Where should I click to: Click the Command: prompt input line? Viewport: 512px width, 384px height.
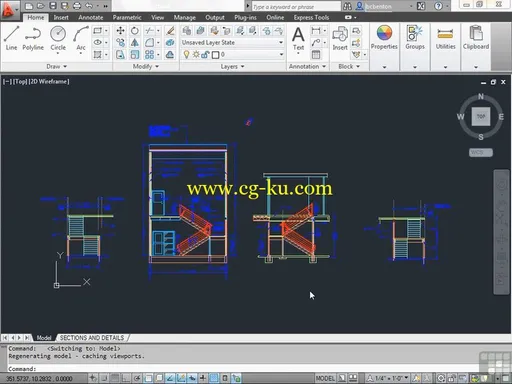[x=243, y=369]
